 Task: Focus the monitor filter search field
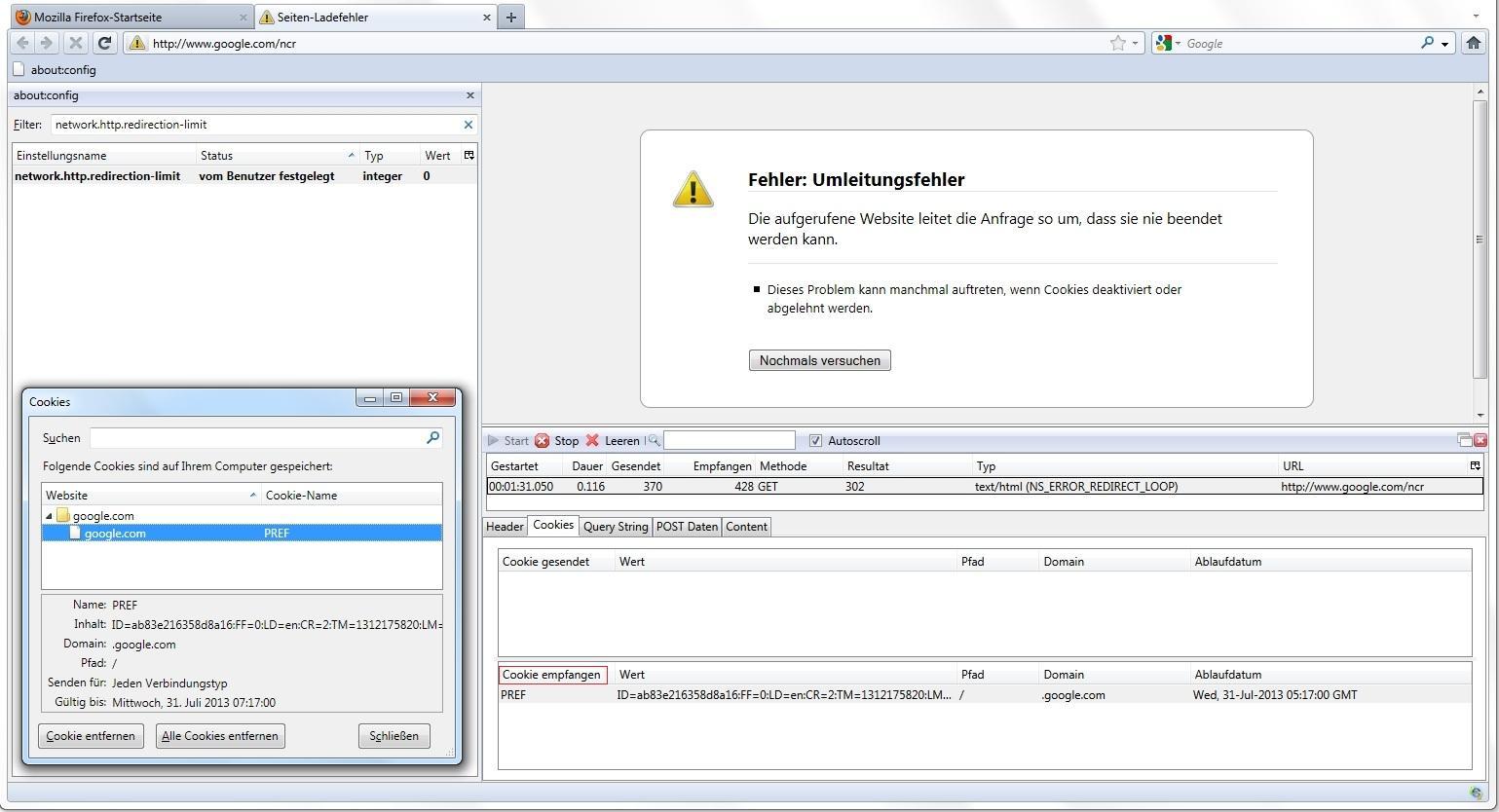pos(729,441)
